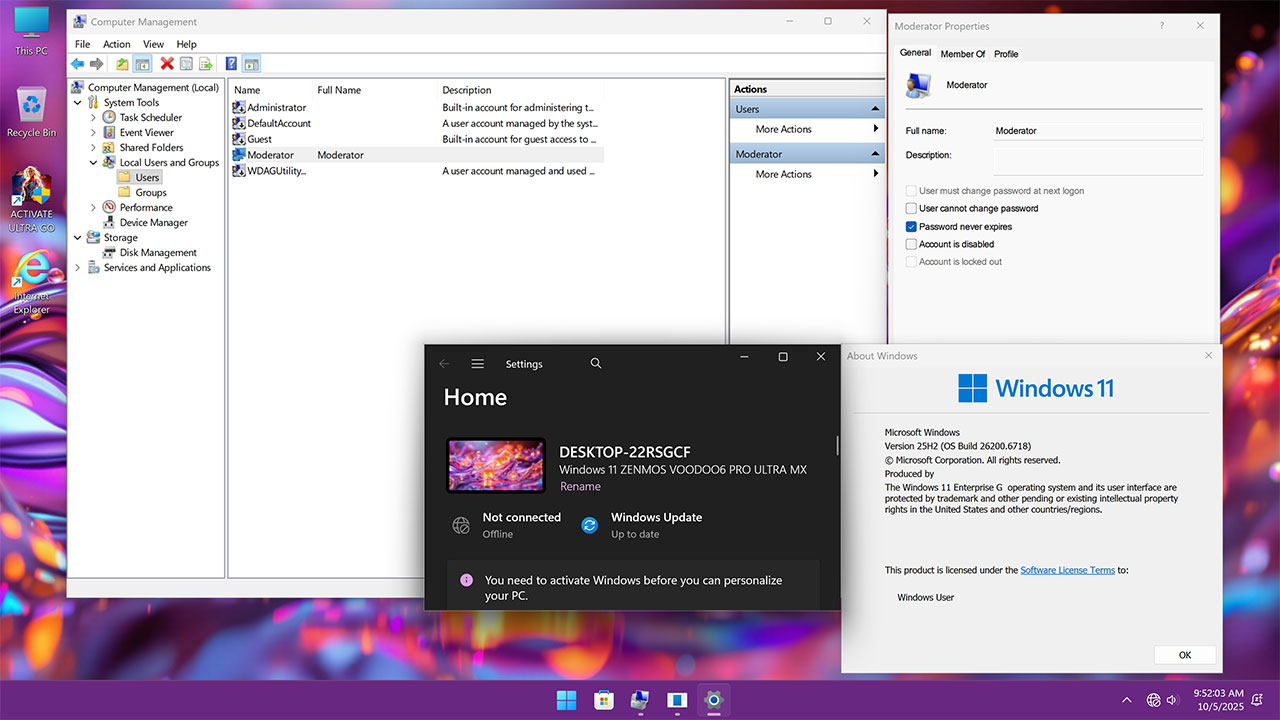Open Properties via the toolbar icon
Viewport: 1280px width, 720px height.
[186, 64]
